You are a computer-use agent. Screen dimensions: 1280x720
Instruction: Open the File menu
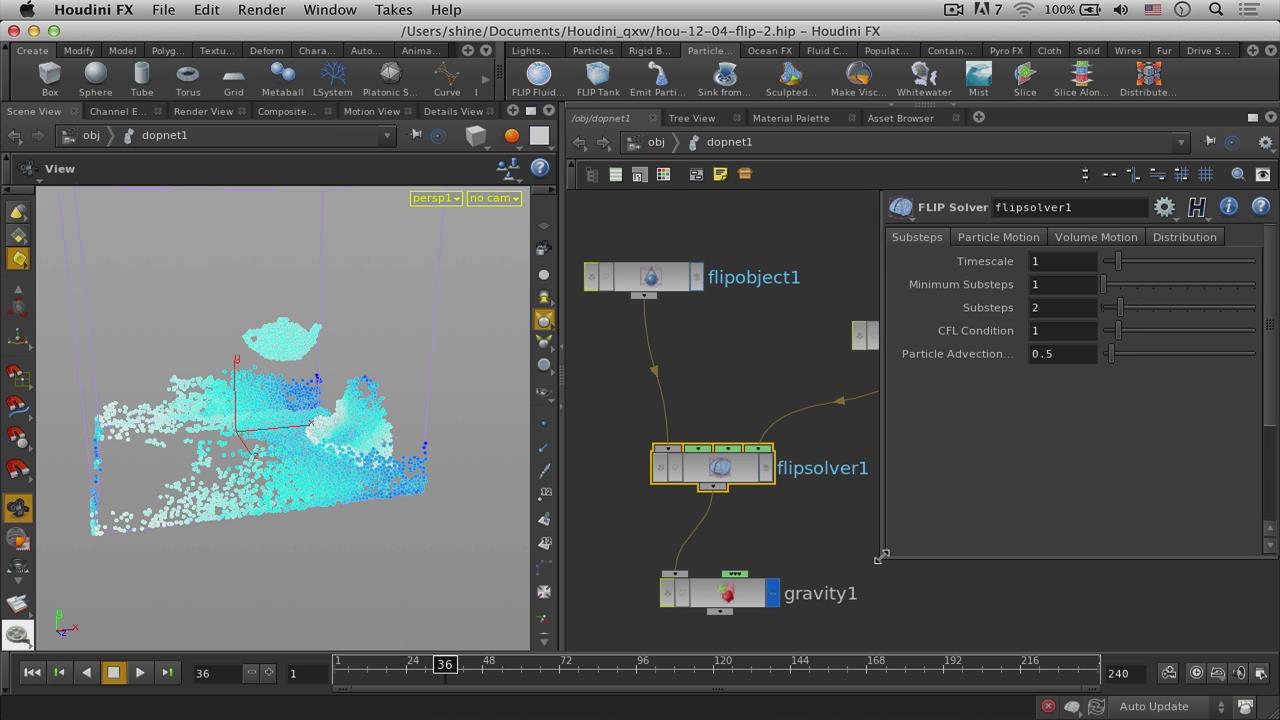tap(163, 10)
